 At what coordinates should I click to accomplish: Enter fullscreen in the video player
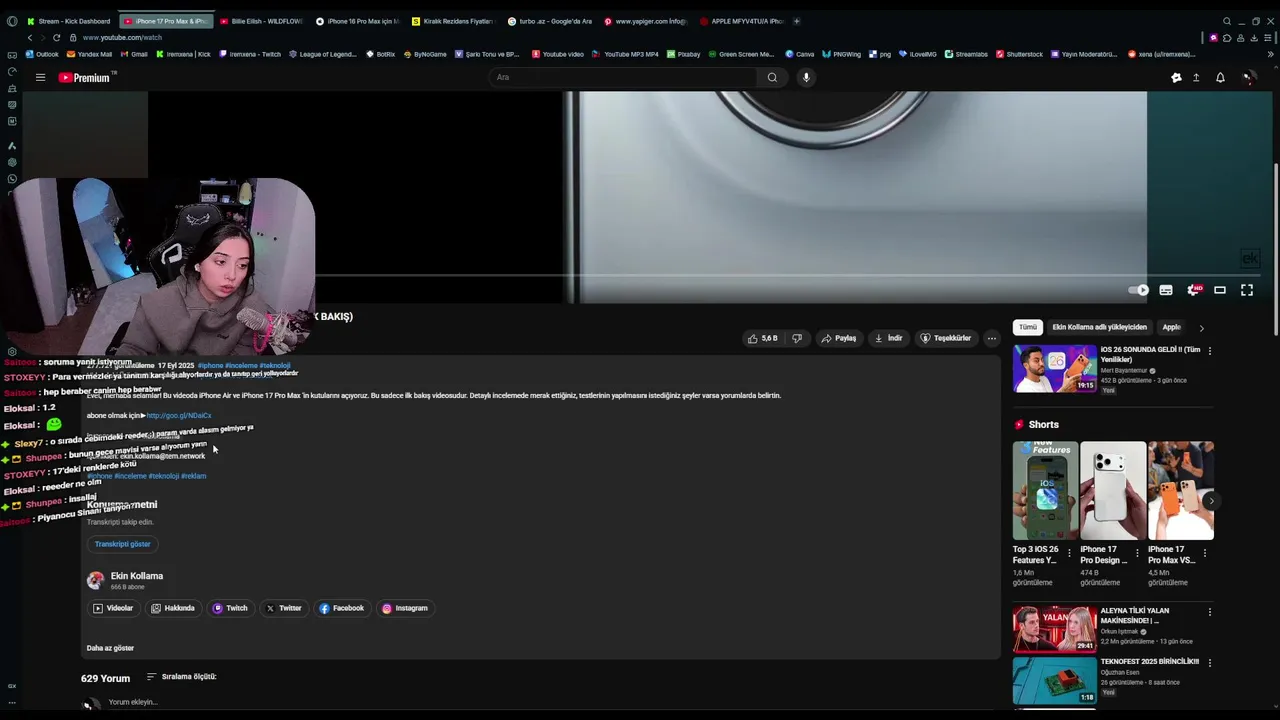[1247, 290]
